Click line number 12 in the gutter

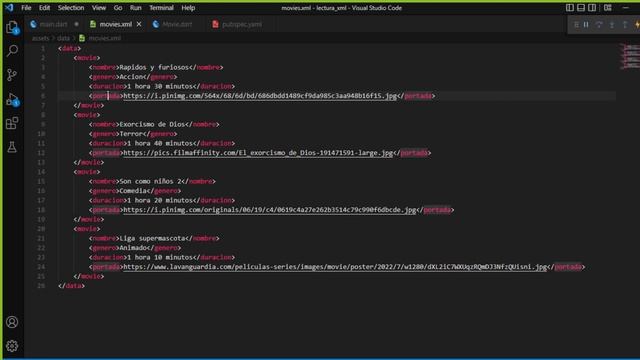point(41,153)
